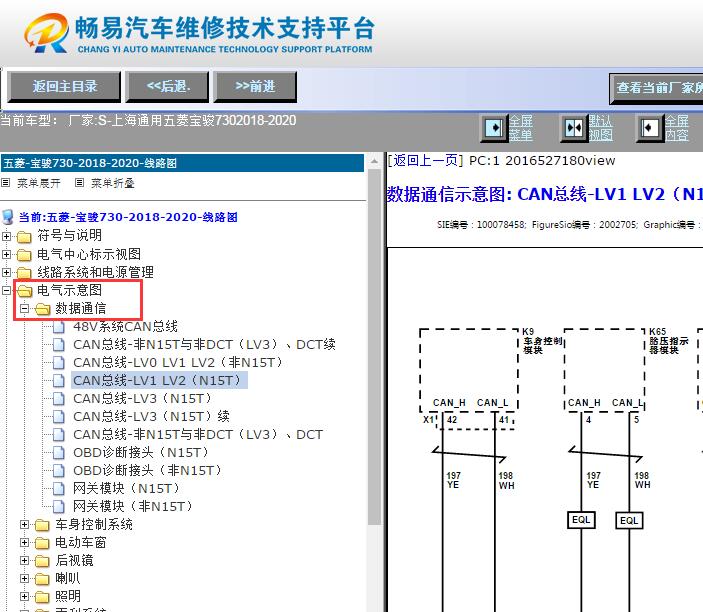Click 菜单折叠 to collapse all menus
The height and width of the screenshot is (612, 703).
[x=113, y=183]
